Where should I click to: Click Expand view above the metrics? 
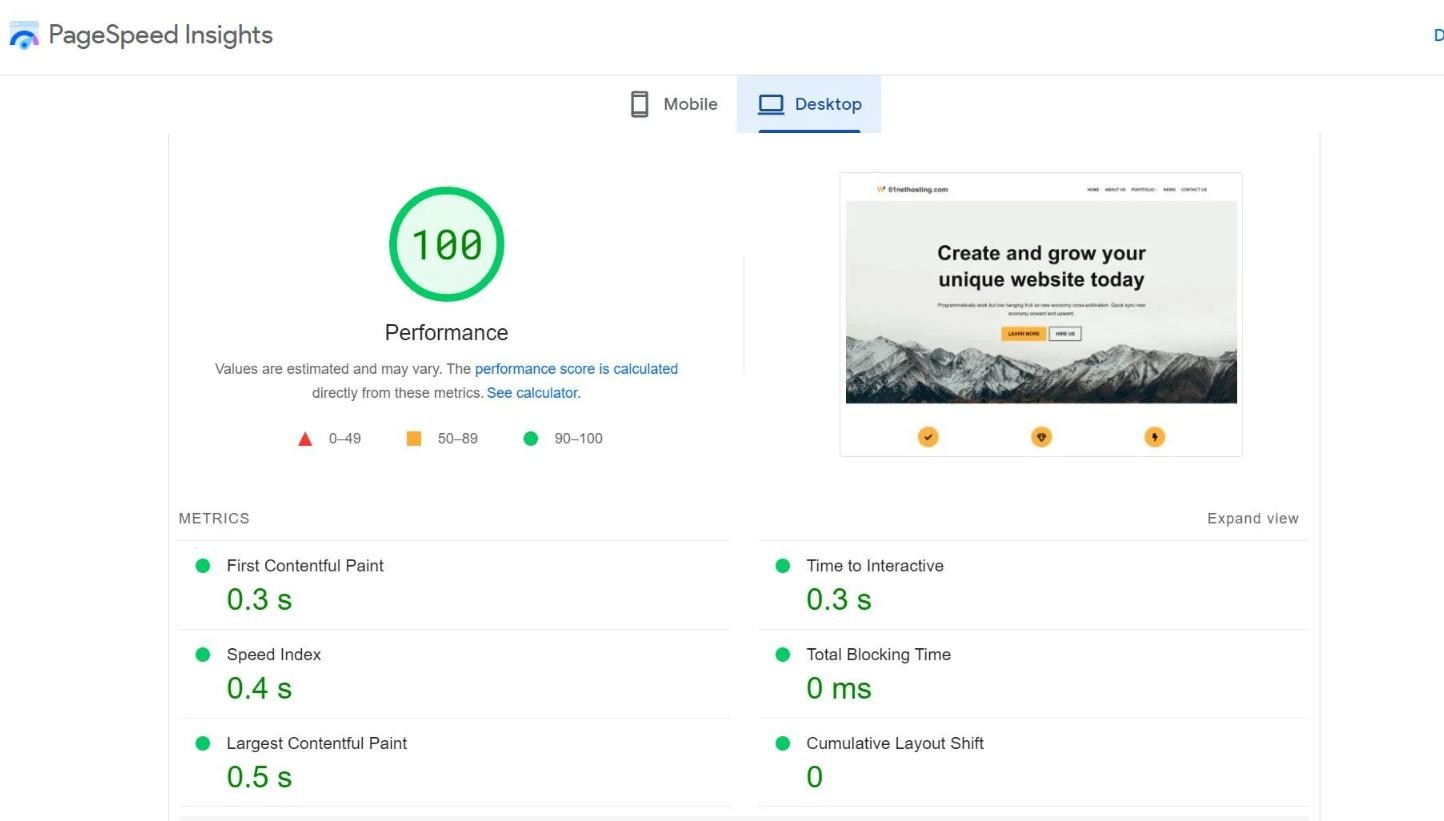point(1252,518)
